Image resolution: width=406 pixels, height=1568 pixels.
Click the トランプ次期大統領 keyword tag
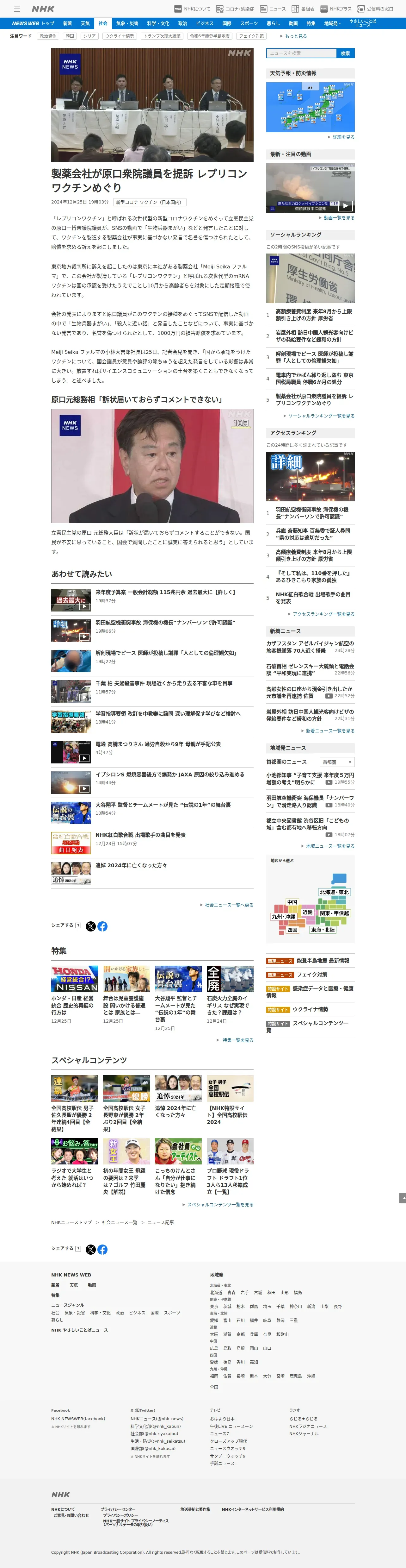pos(162,36)
